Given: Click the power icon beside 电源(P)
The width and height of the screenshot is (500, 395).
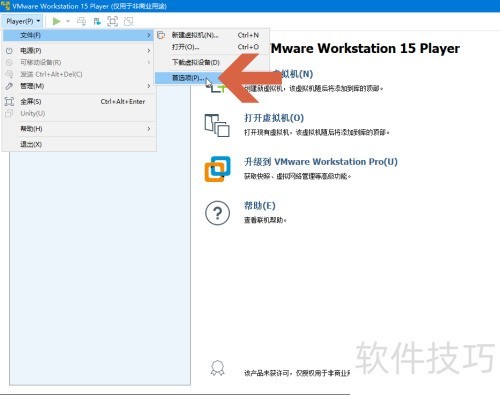Looking at the screenshot, I should coord(9,51).
